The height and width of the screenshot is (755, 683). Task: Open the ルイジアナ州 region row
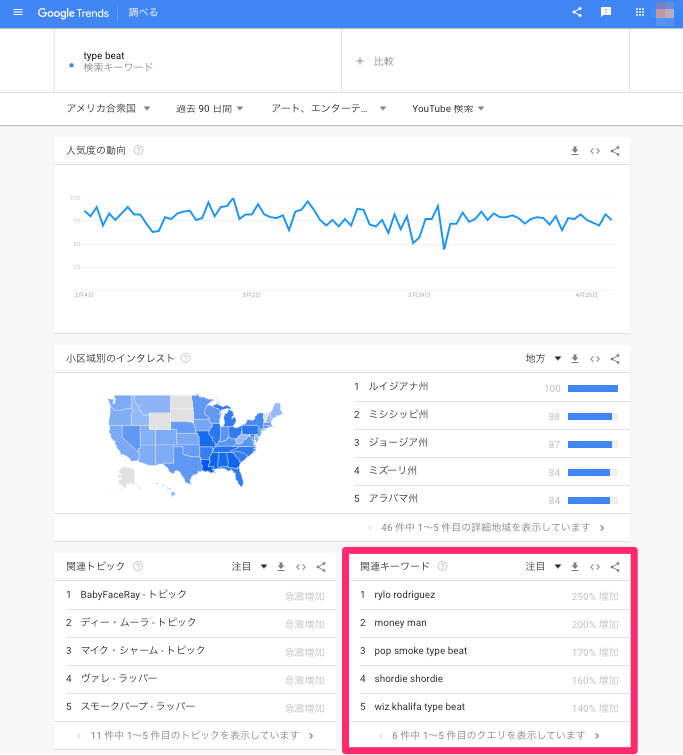398,387
